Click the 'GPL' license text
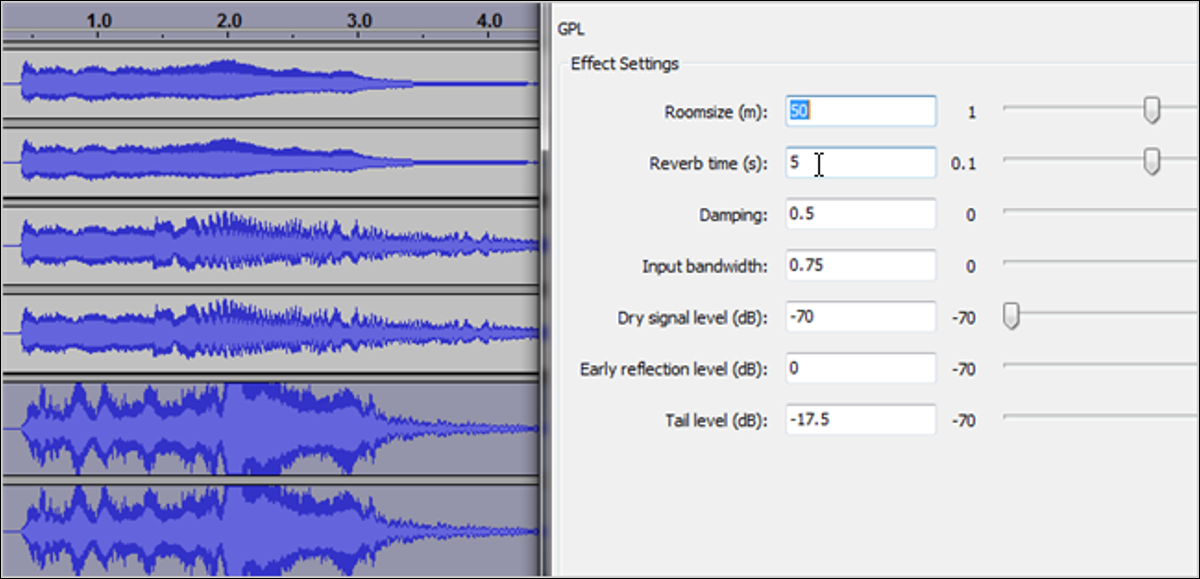Image resolution: width=1200 pixels, height=579 pixels. [x=570, y=29]
